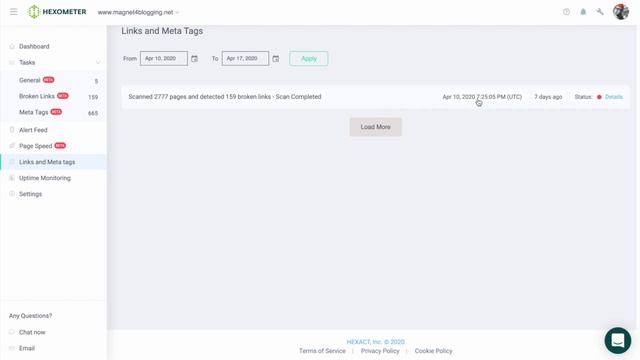Select Links and Meta tags item
The height and width of the screenshot is (360, 640).
47,162
